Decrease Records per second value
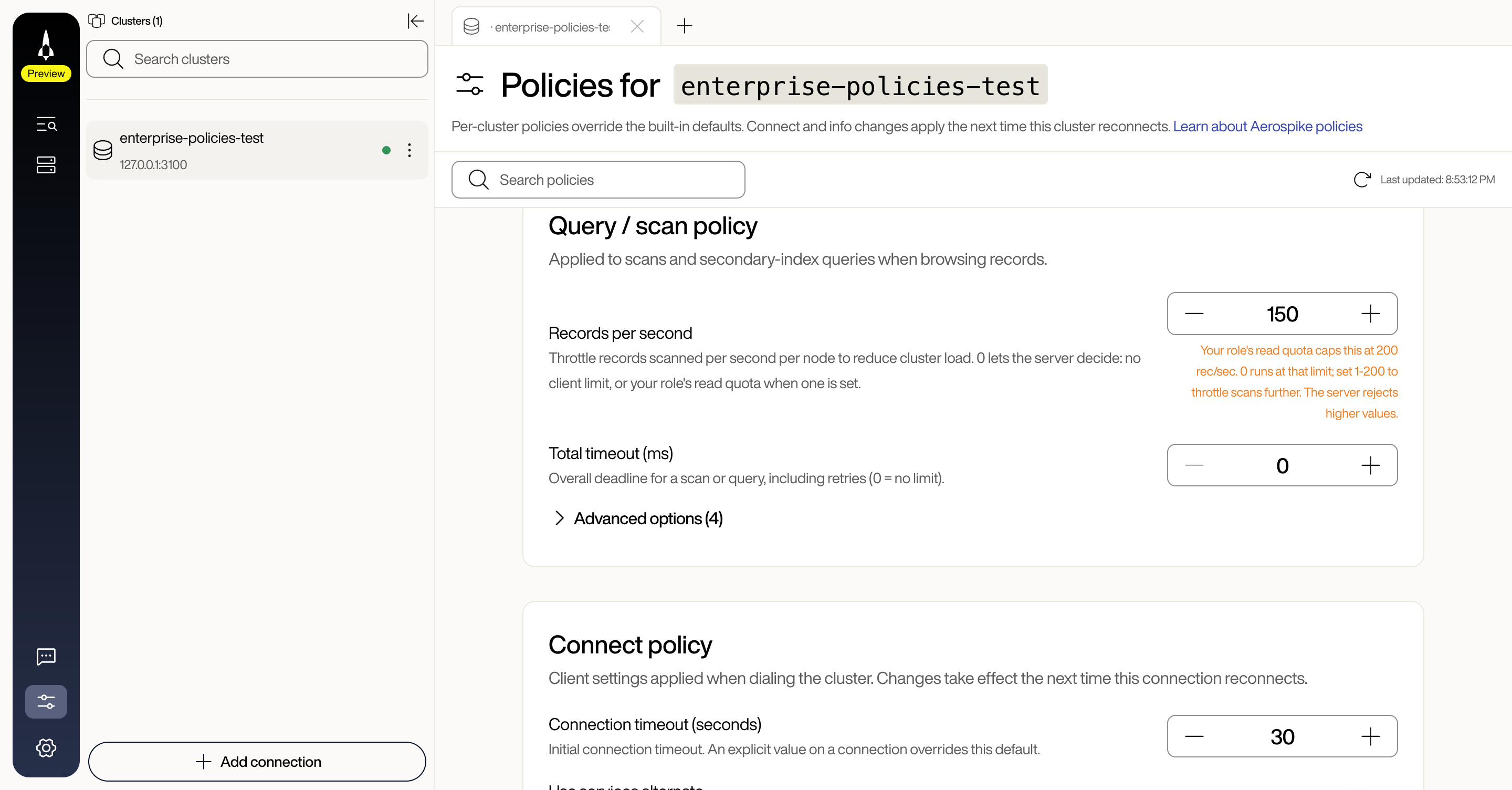The image size is (1512, 790). (x=1194, y=314)
